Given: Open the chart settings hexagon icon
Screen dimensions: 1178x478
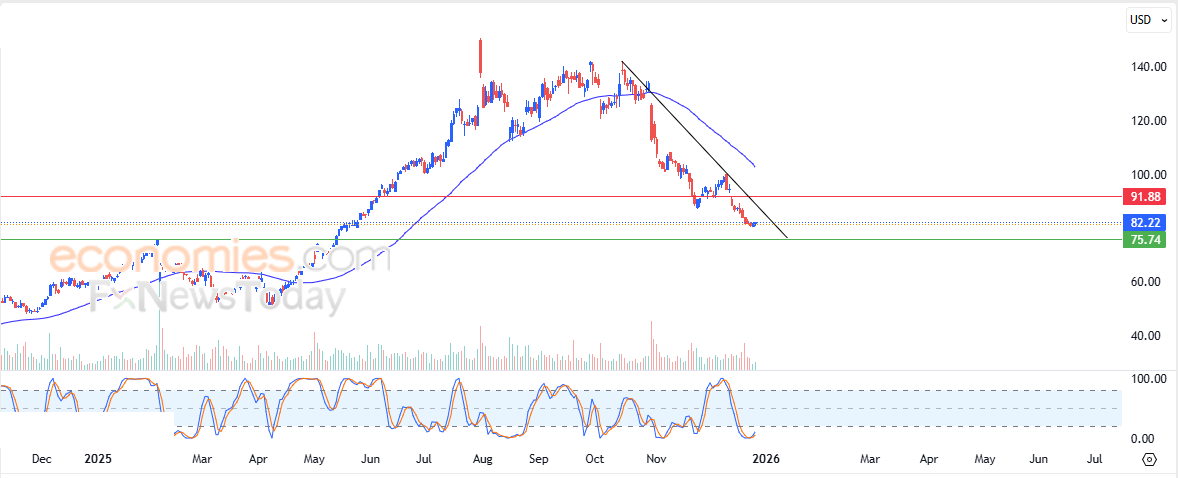Looking at the screenshot, I should point(1149,459).
